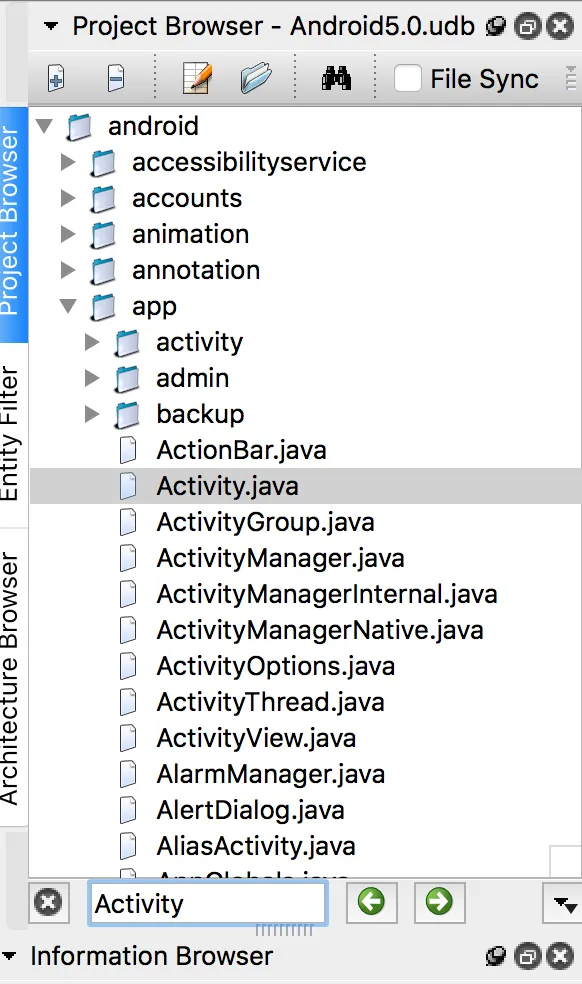
Task: Open the edit notepad pencil icon
Action: pyautogui.click(x=197, y=78)
